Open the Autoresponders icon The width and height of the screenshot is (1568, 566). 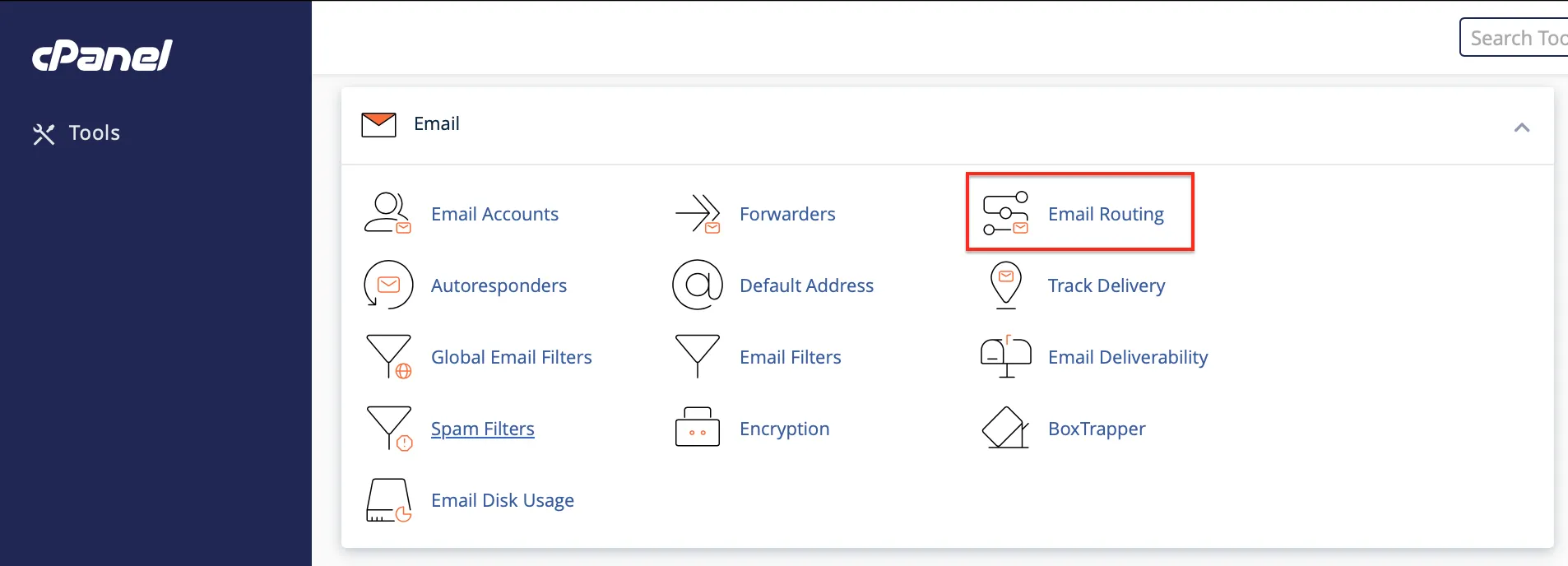[x=387, y=285]
